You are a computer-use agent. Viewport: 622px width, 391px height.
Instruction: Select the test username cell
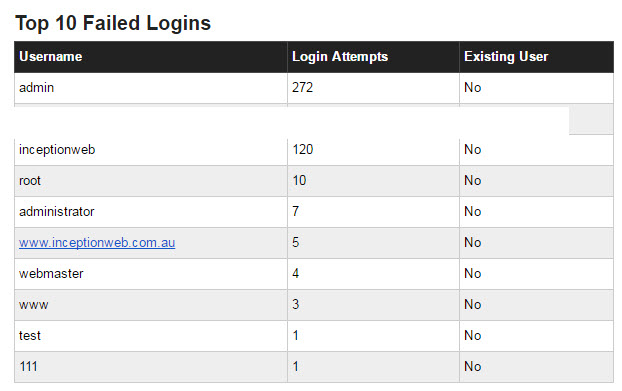point(151,335)
